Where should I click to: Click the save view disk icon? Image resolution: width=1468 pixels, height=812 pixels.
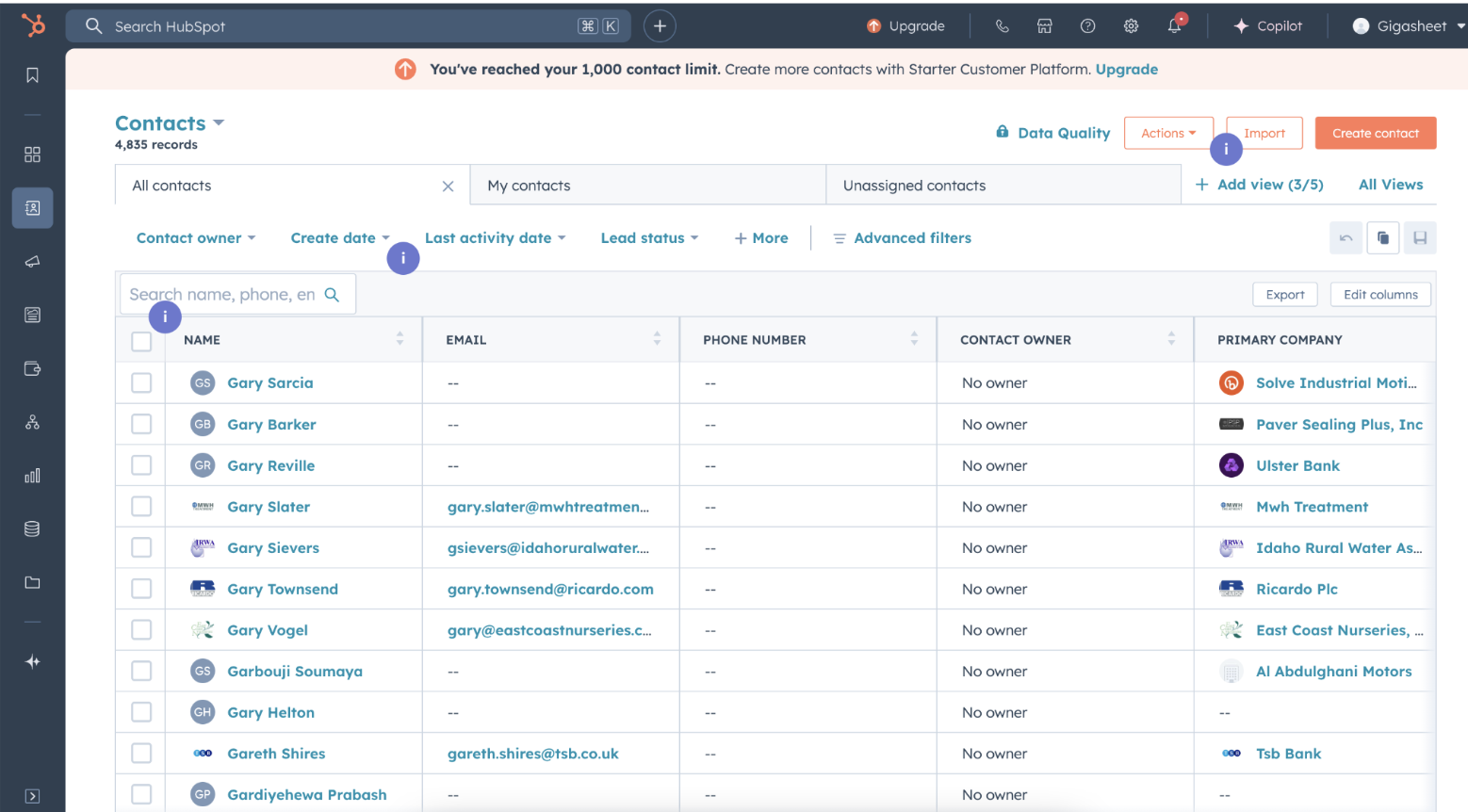click(x=1420, y=238)
